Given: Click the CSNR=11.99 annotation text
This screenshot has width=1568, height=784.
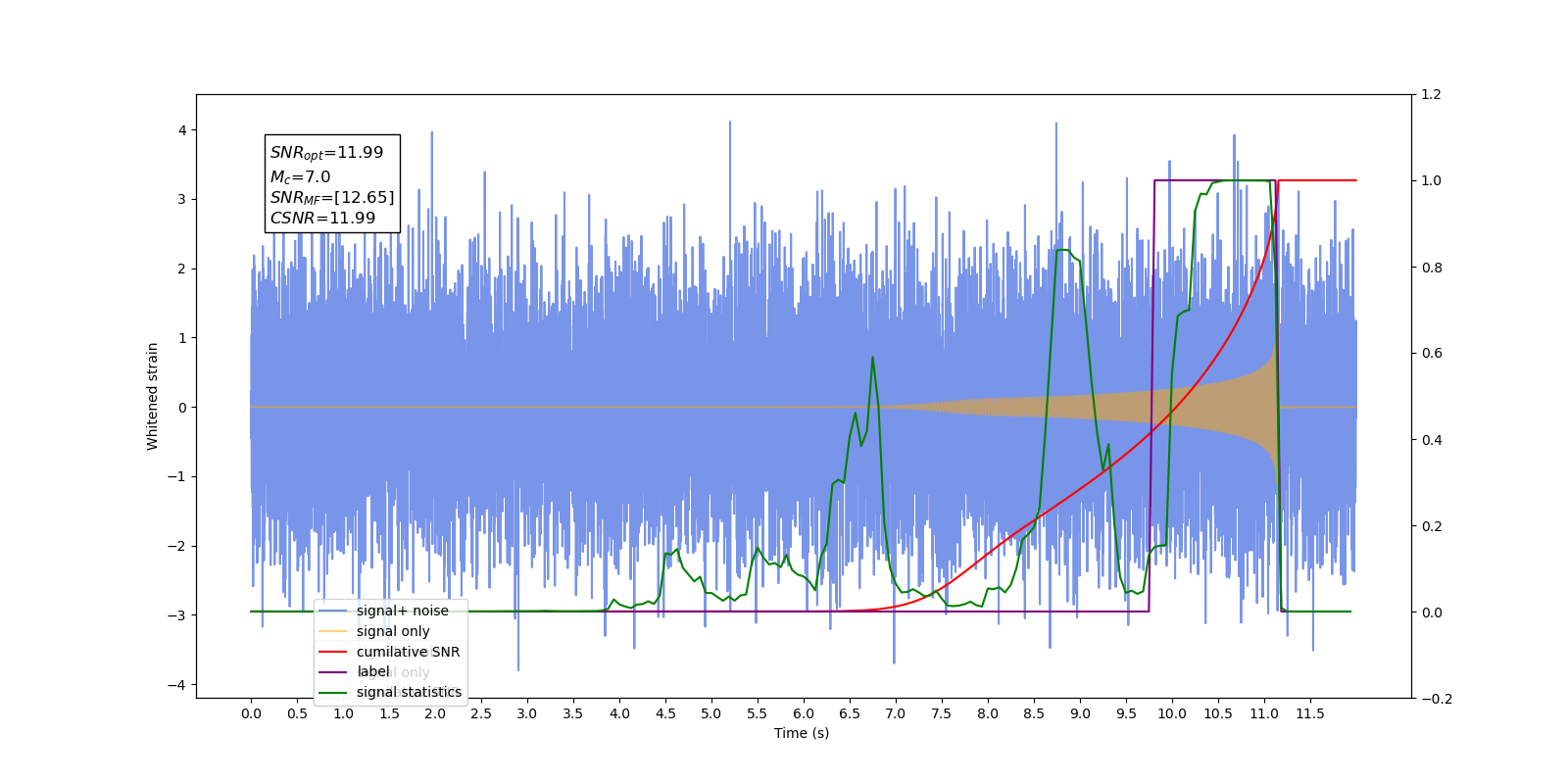Looking at the screenshot, I should click(x=322, y=218).
